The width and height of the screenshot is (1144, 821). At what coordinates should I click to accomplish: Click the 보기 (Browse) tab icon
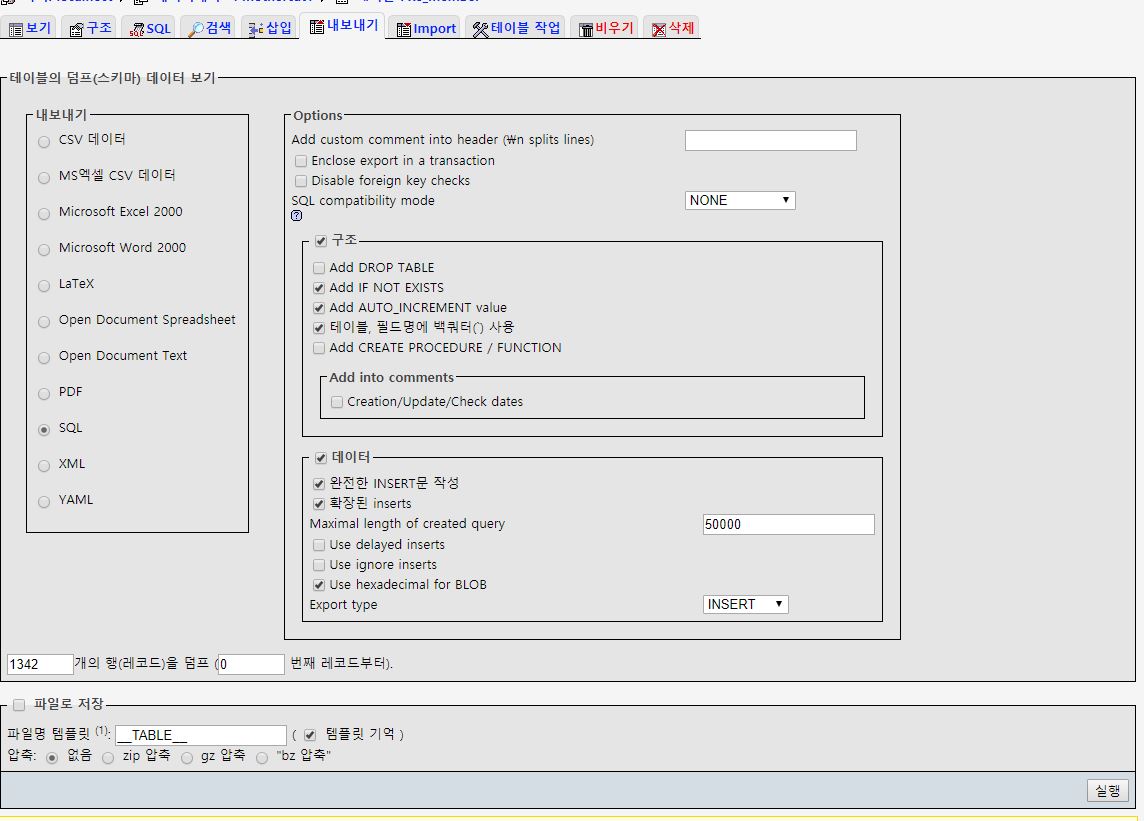15,29
